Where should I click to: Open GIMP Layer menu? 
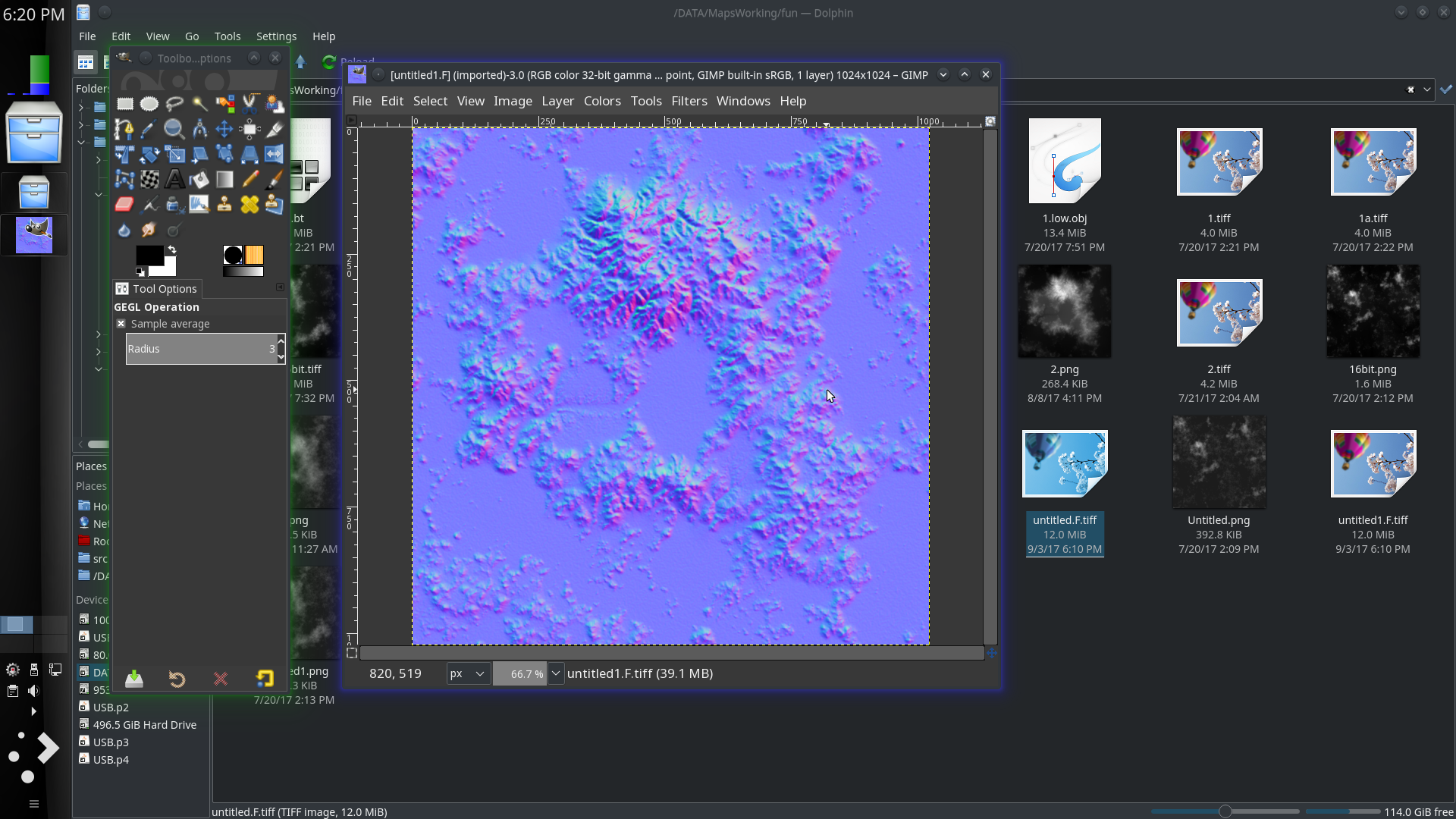pyautogui.click(x=558, y=101)
